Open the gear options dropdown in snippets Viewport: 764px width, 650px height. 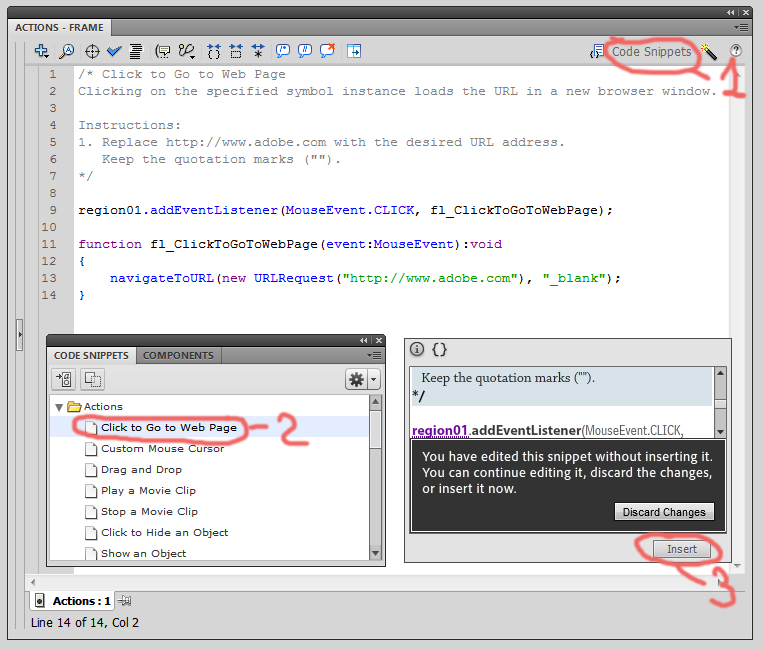(x=363, y=379)
